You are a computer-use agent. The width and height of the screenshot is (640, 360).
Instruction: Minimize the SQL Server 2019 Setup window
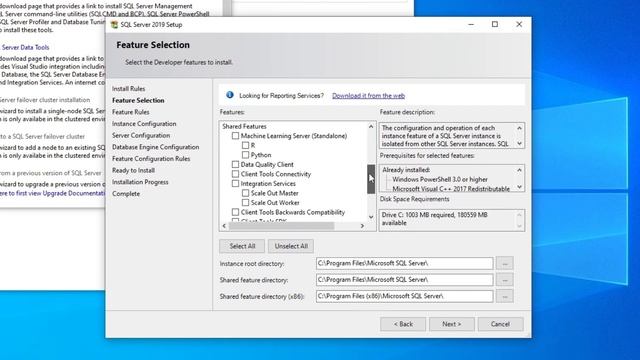tap(471, 24)
